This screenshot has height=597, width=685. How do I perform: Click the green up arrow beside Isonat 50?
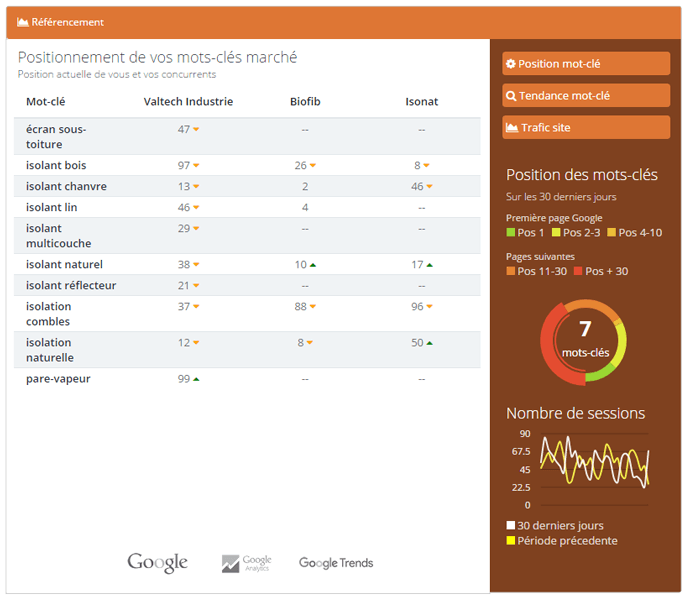pos(429,343)
